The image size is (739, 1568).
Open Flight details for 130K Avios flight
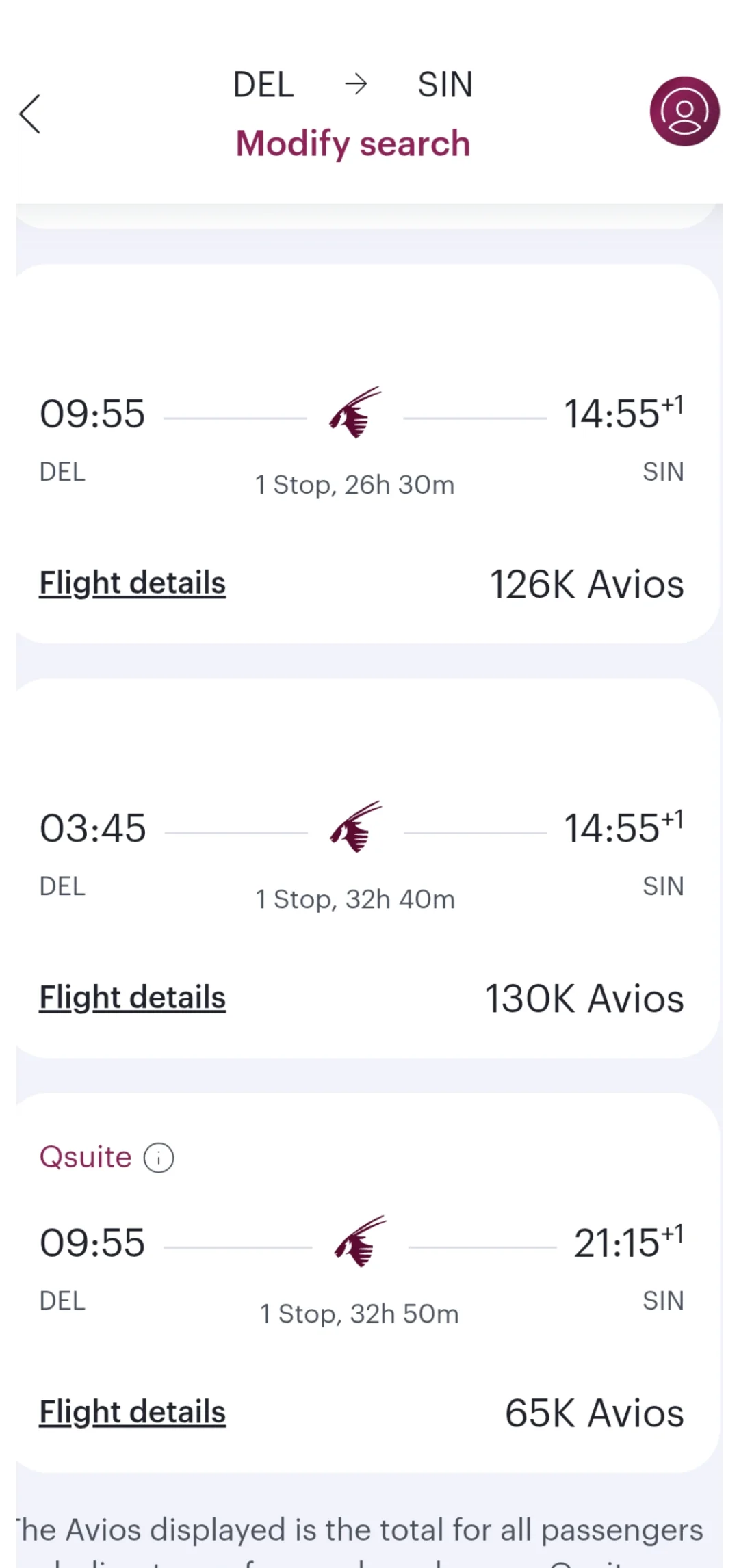(x=132, y=998)
